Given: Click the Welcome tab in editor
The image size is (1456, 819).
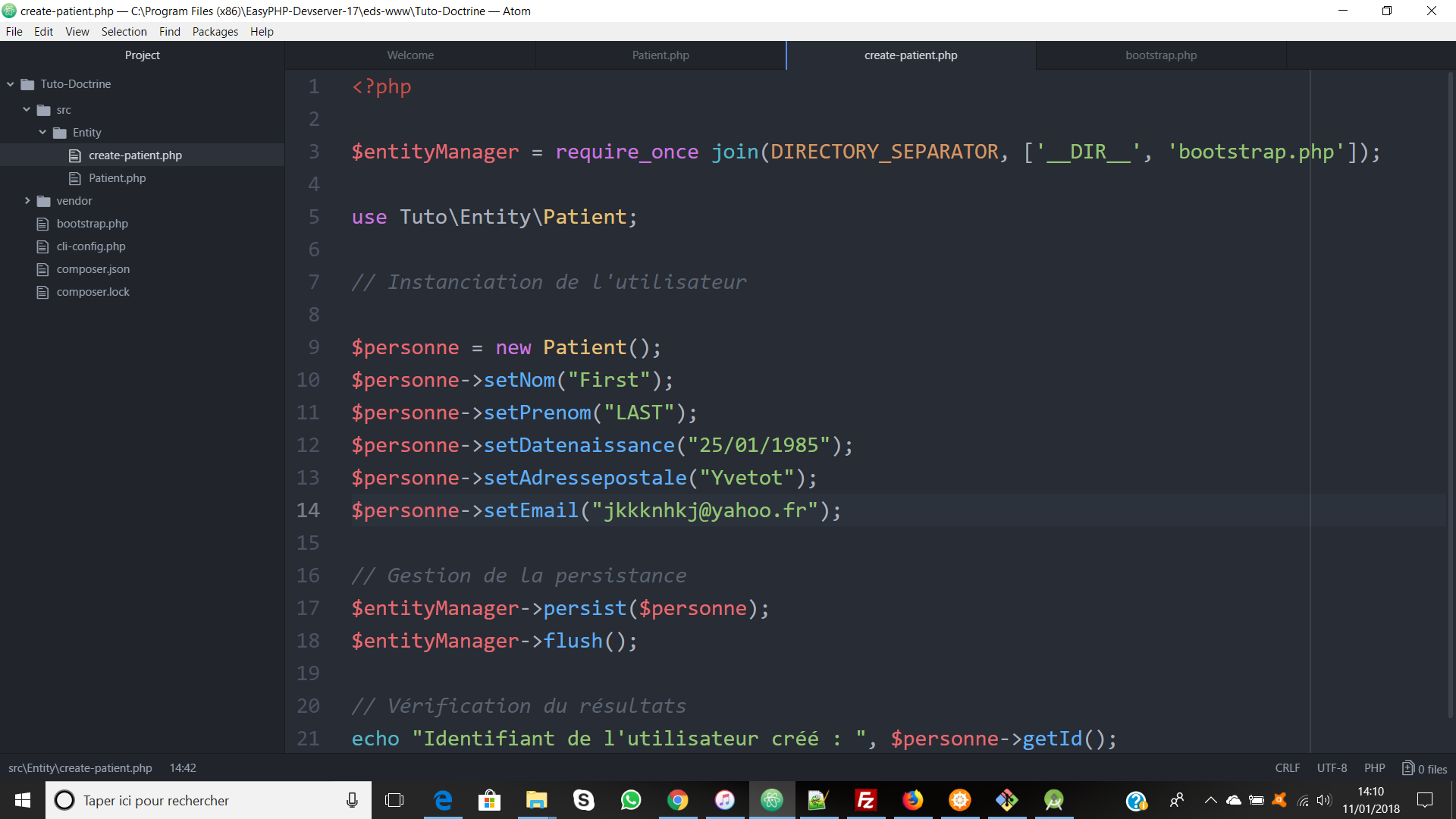Looking at the screenshot, I should 410,55.
